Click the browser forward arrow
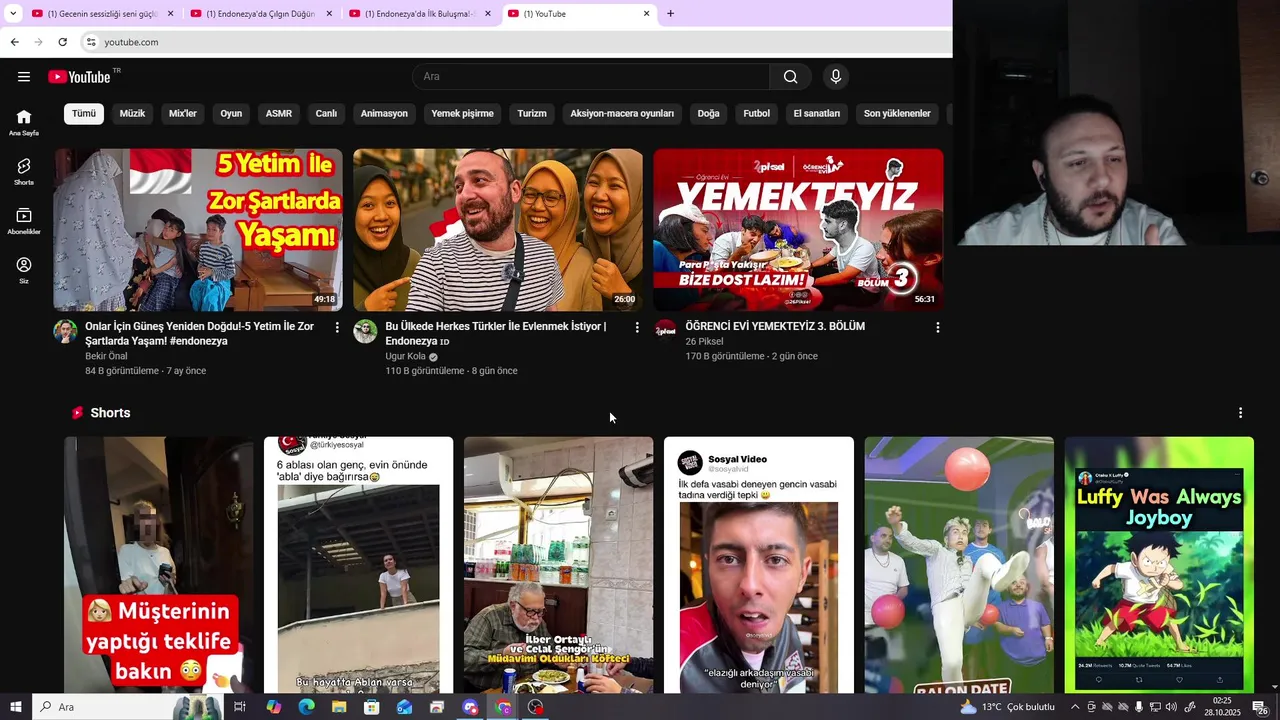This screenshot has height=720, width=1280. pyautogui.click(x=38, y=42)
